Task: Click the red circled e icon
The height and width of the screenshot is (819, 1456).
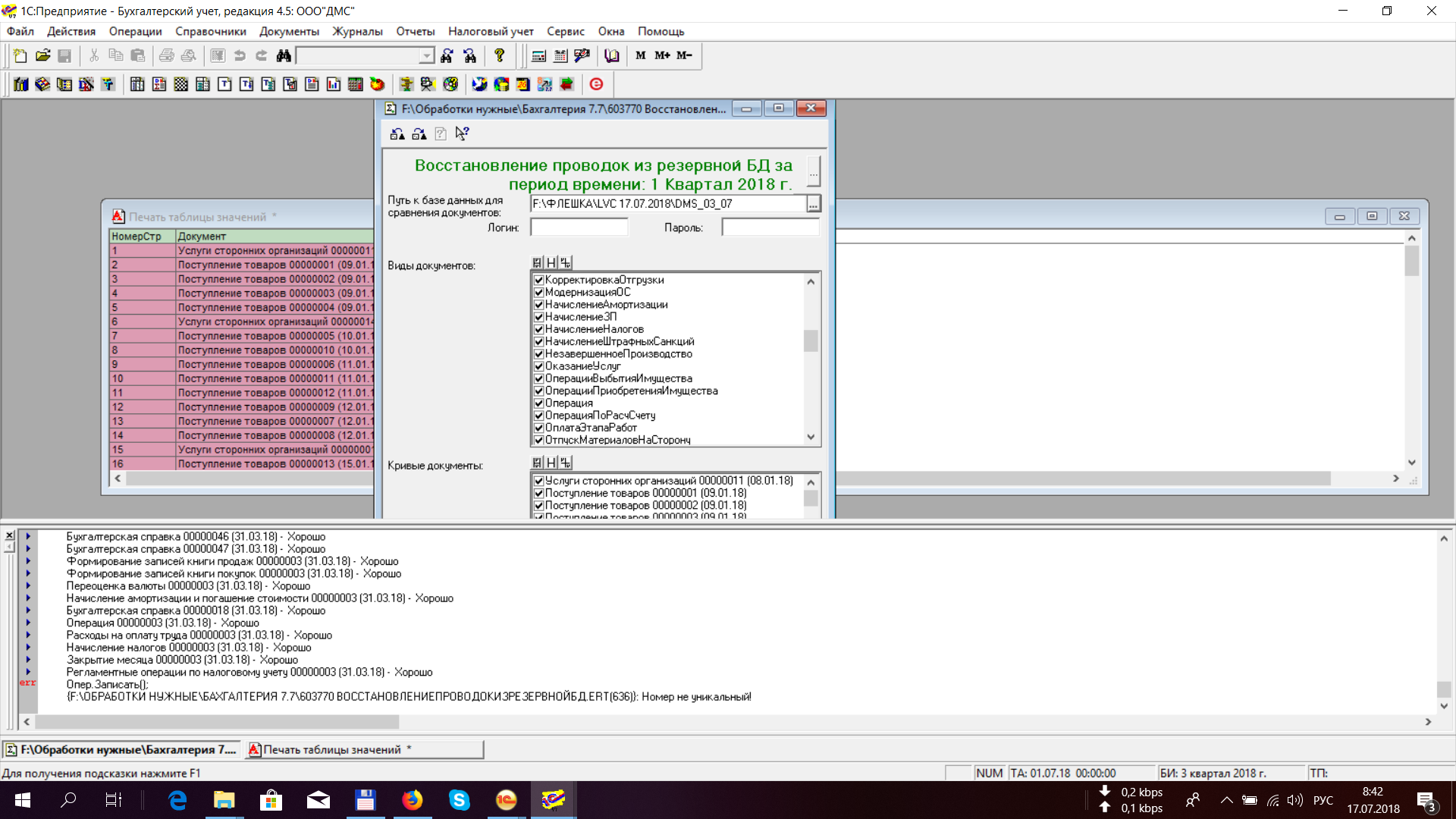Action: (x=596, y=84)
